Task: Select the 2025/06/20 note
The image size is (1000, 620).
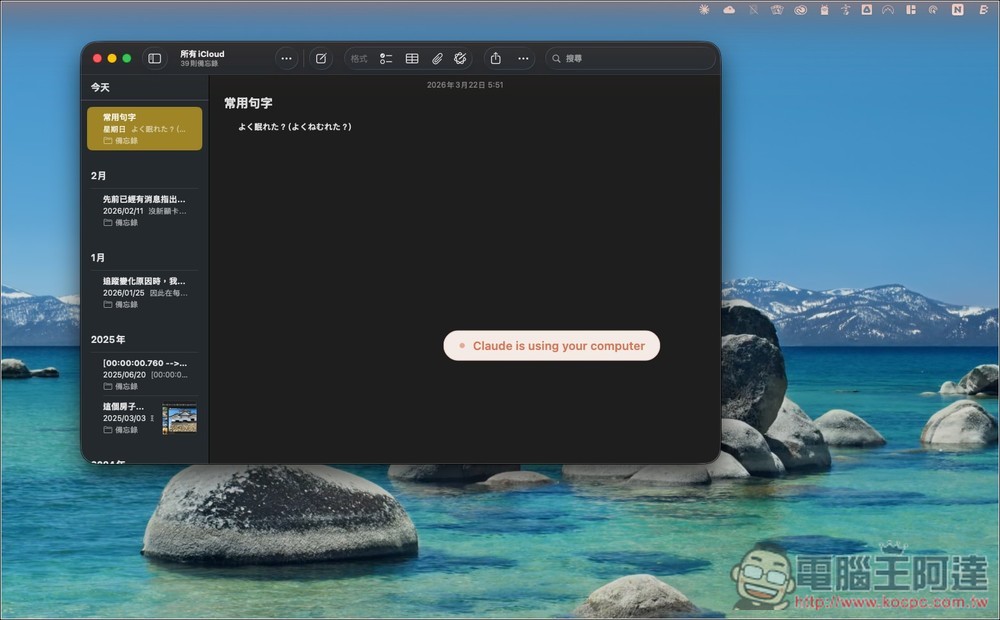Action: [143, 374]
